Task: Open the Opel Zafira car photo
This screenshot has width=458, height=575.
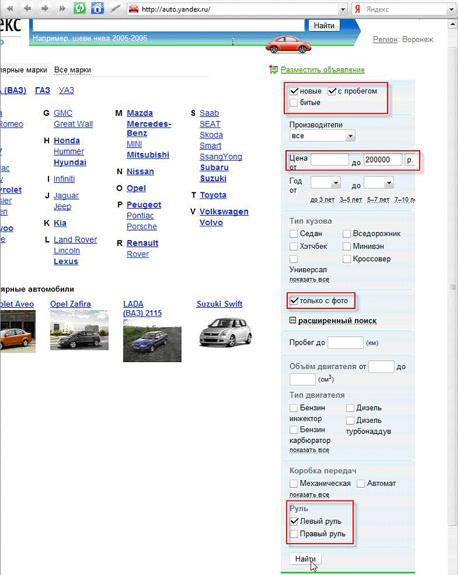Action: pos(79,330)
